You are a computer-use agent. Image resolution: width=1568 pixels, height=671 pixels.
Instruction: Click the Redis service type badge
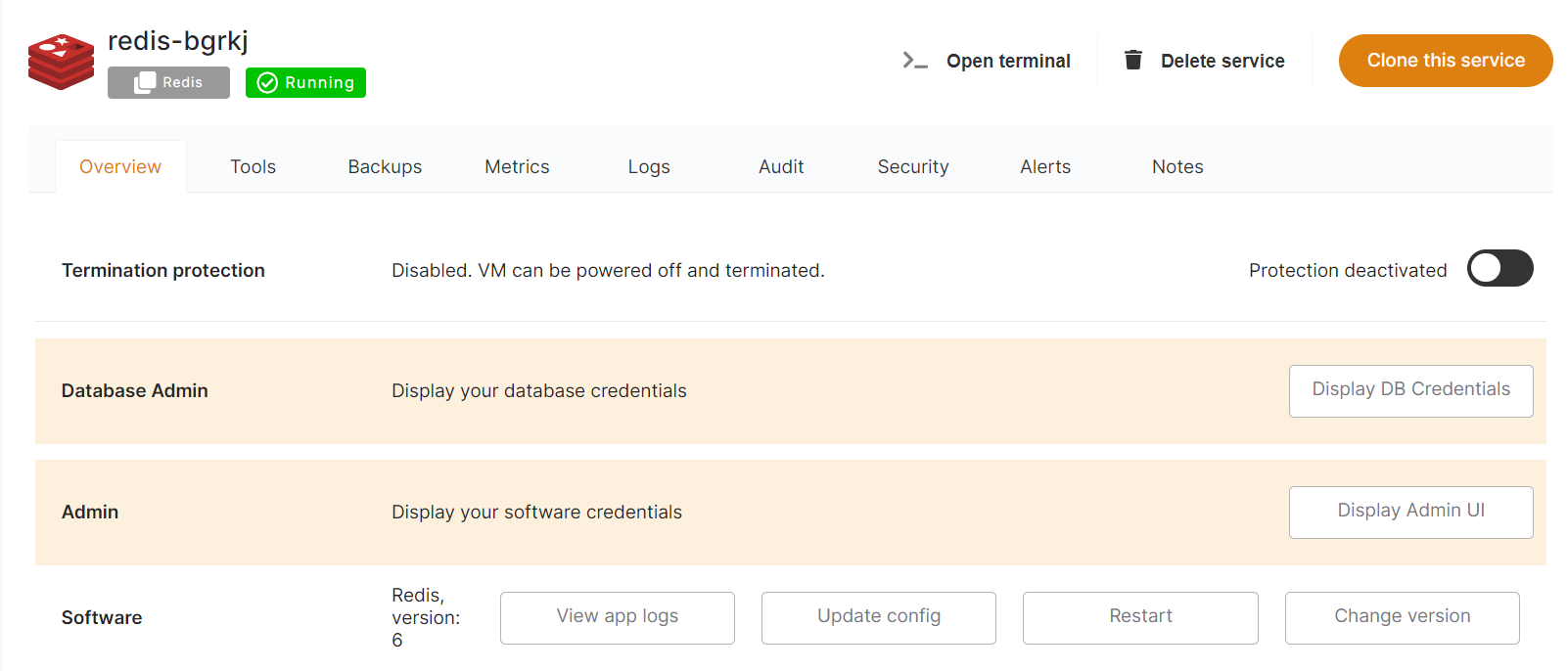(168, 82)
